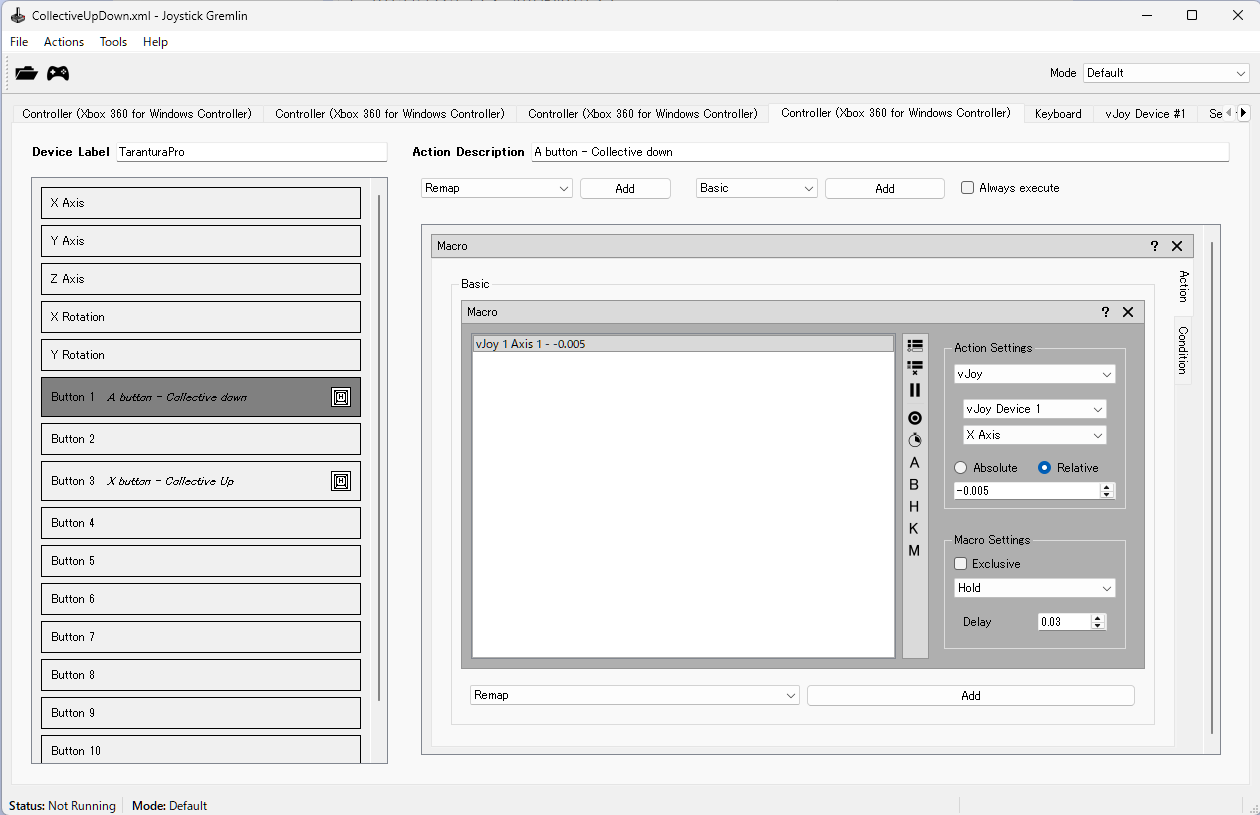Click Add button next to Basic dropdown

(884, 188)
